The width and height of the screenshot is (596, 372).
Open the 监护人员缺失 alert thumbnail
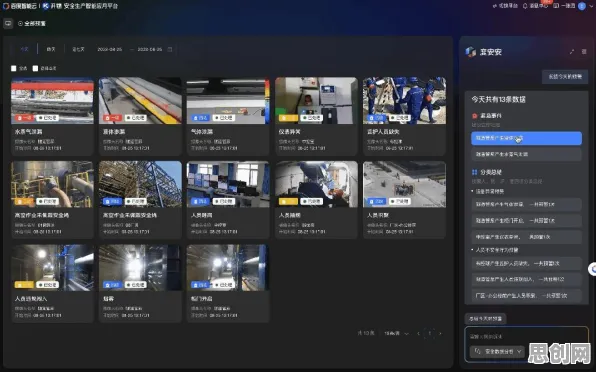coord(404,101)
